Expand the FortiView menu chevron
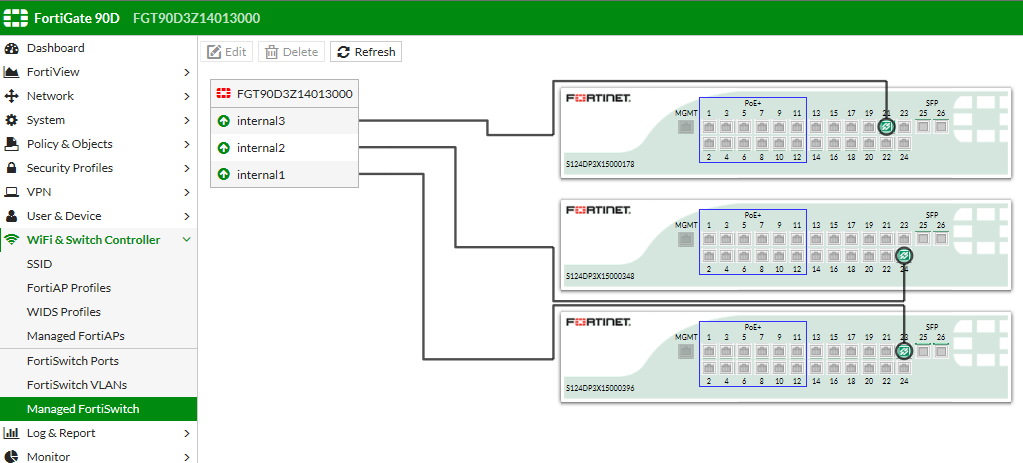The width and height of the screenshot is (1023, 463). pos(187,72)
